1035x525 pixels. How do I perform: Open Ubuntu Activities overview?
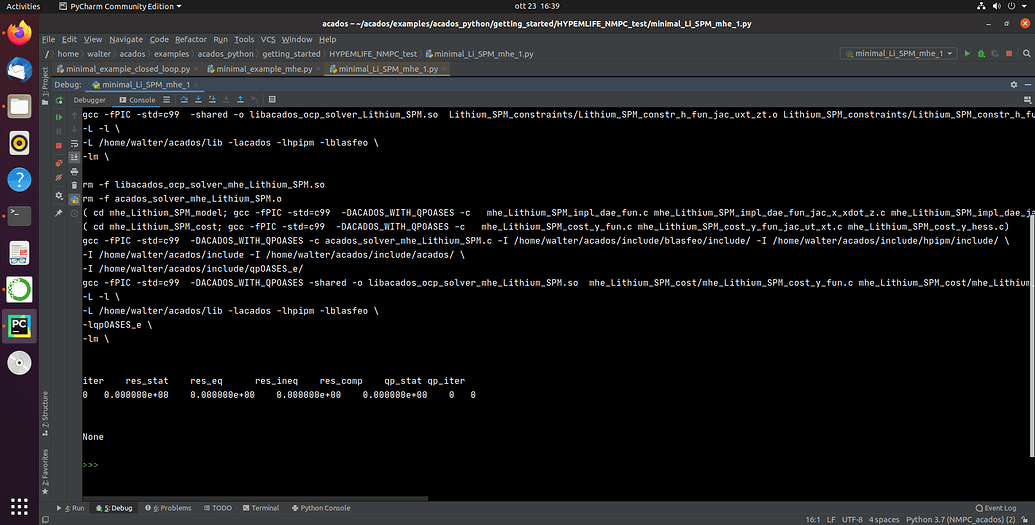coord(23,6)
